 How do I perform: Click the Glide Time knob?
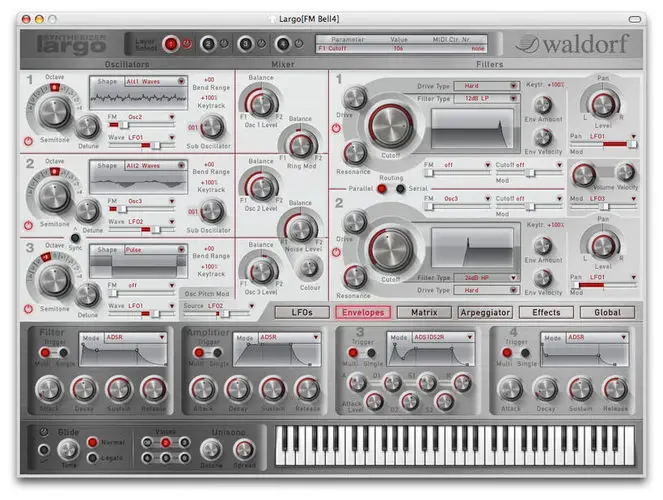(x=69, y=450)
